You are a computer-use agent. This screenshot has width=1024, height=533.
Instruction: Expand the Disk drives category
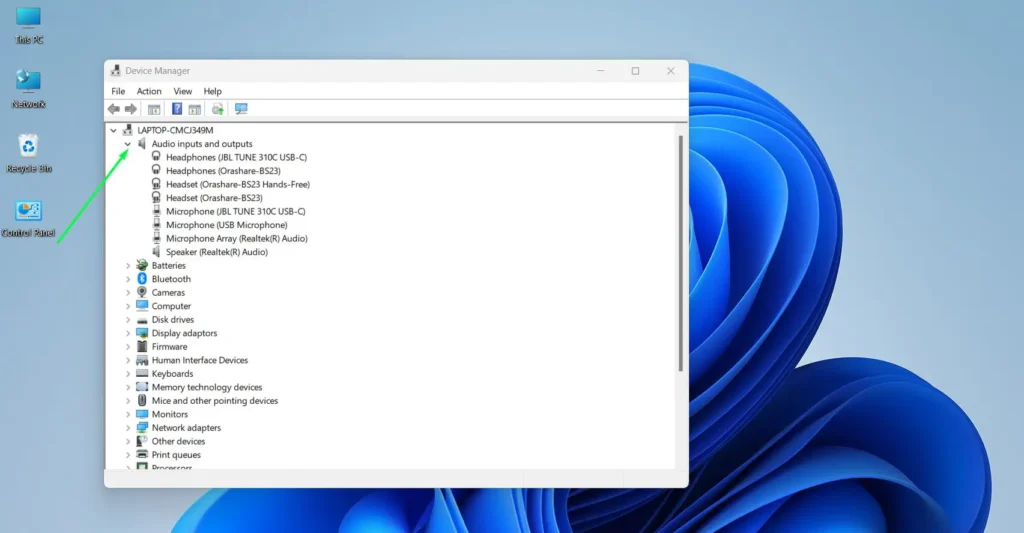(128, 320)
